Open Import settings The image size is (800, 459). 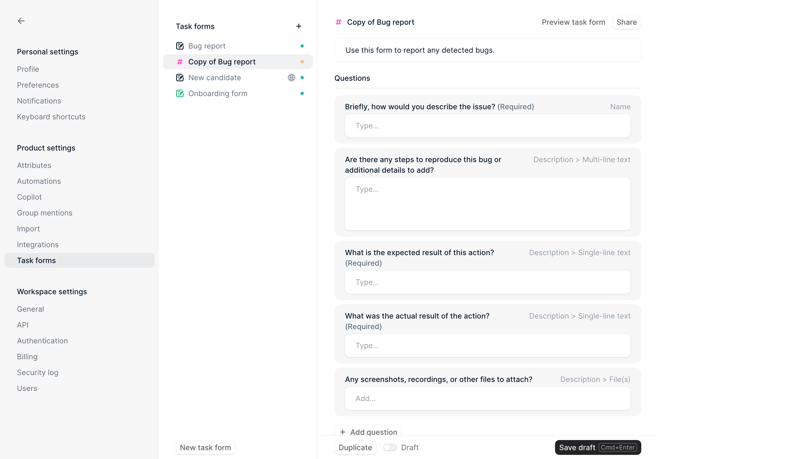pos(28,228)
